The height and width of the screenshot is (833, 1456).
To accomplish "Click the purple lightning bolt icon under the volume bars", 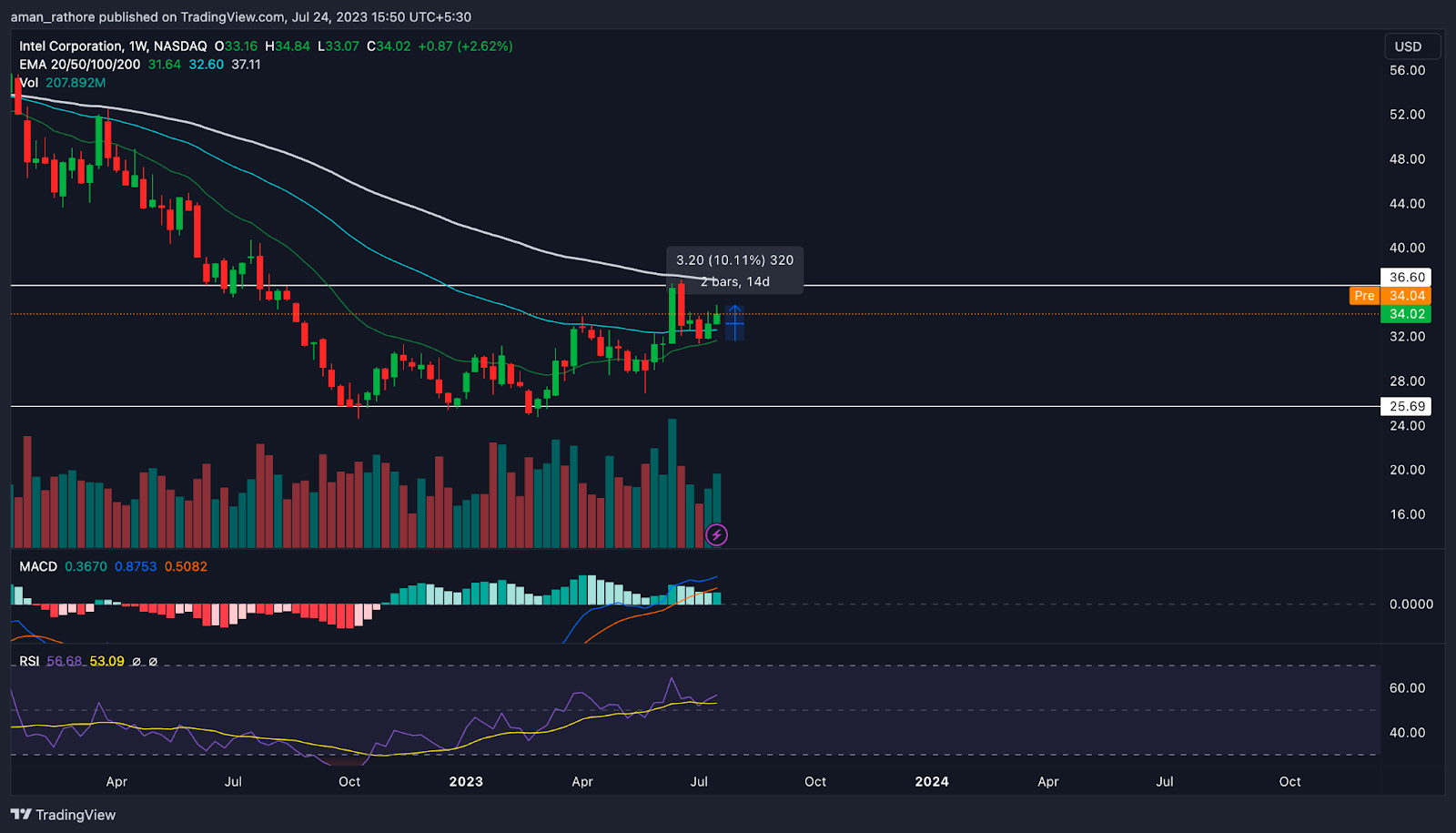I will click(x=717, y=535).
